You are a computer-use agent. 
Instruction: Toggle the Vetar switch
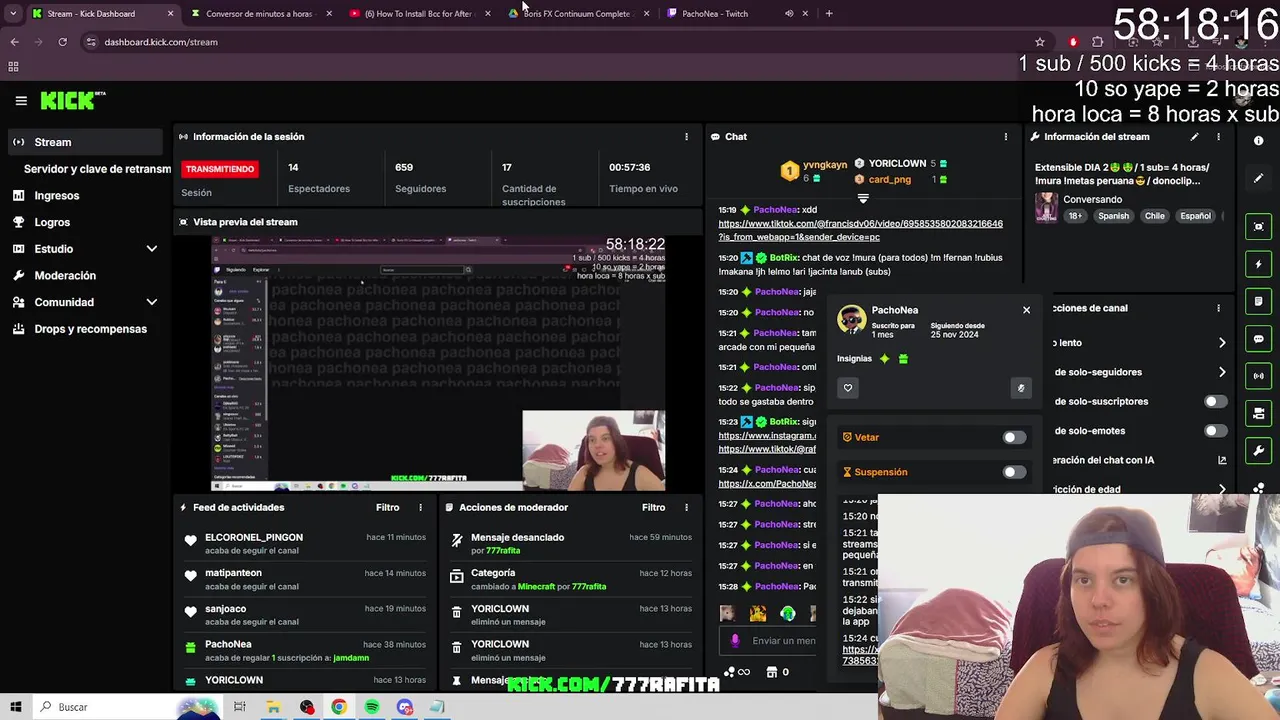click(1013, 437)
